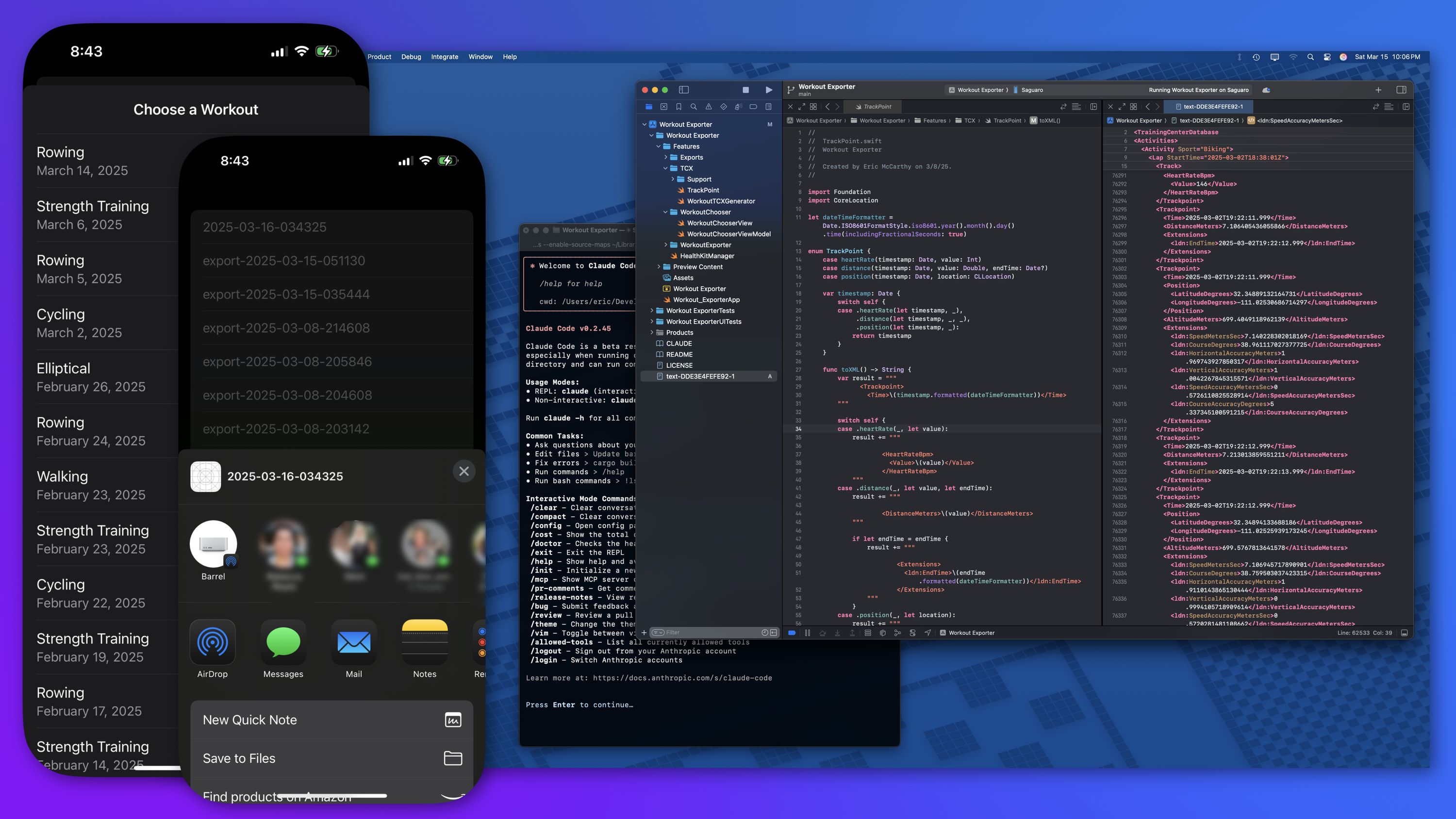The height and width of the screenshot is (819, 1456).
Task: Expand the Preview Content folder
Action: pyautogui.click(x=659, y=267)
